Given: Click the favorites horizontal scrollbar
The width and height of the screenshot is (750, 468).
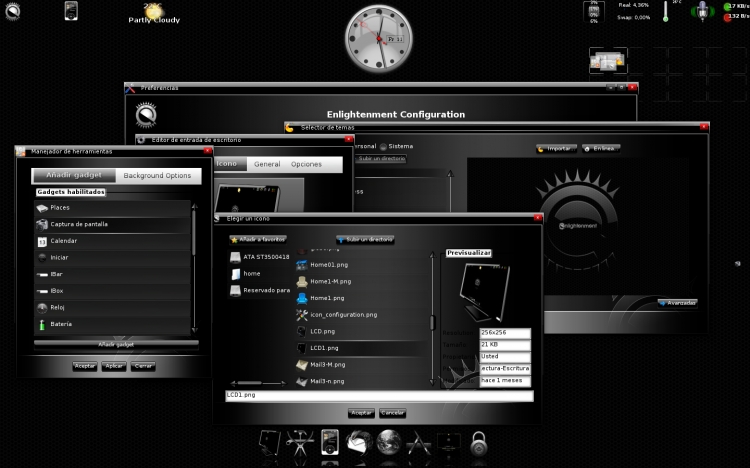Looking at the screenshot, I should click(258, 383).
